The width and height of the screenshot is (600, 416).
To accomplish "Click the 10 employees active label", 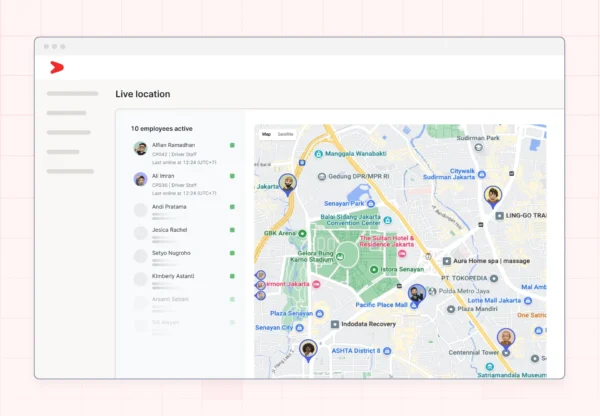I will click(161, 129).
